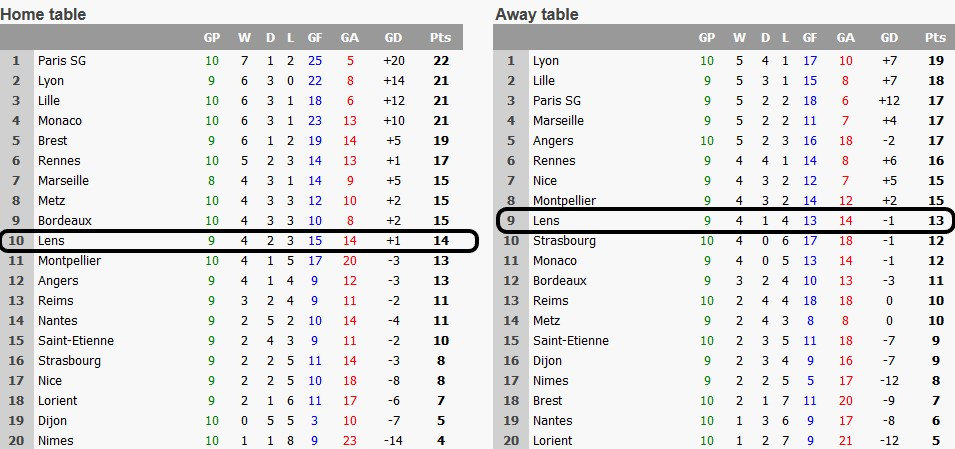Click the GF header in Away table
Viewport: 955px width, 449px height.
(x=810, y=38)
